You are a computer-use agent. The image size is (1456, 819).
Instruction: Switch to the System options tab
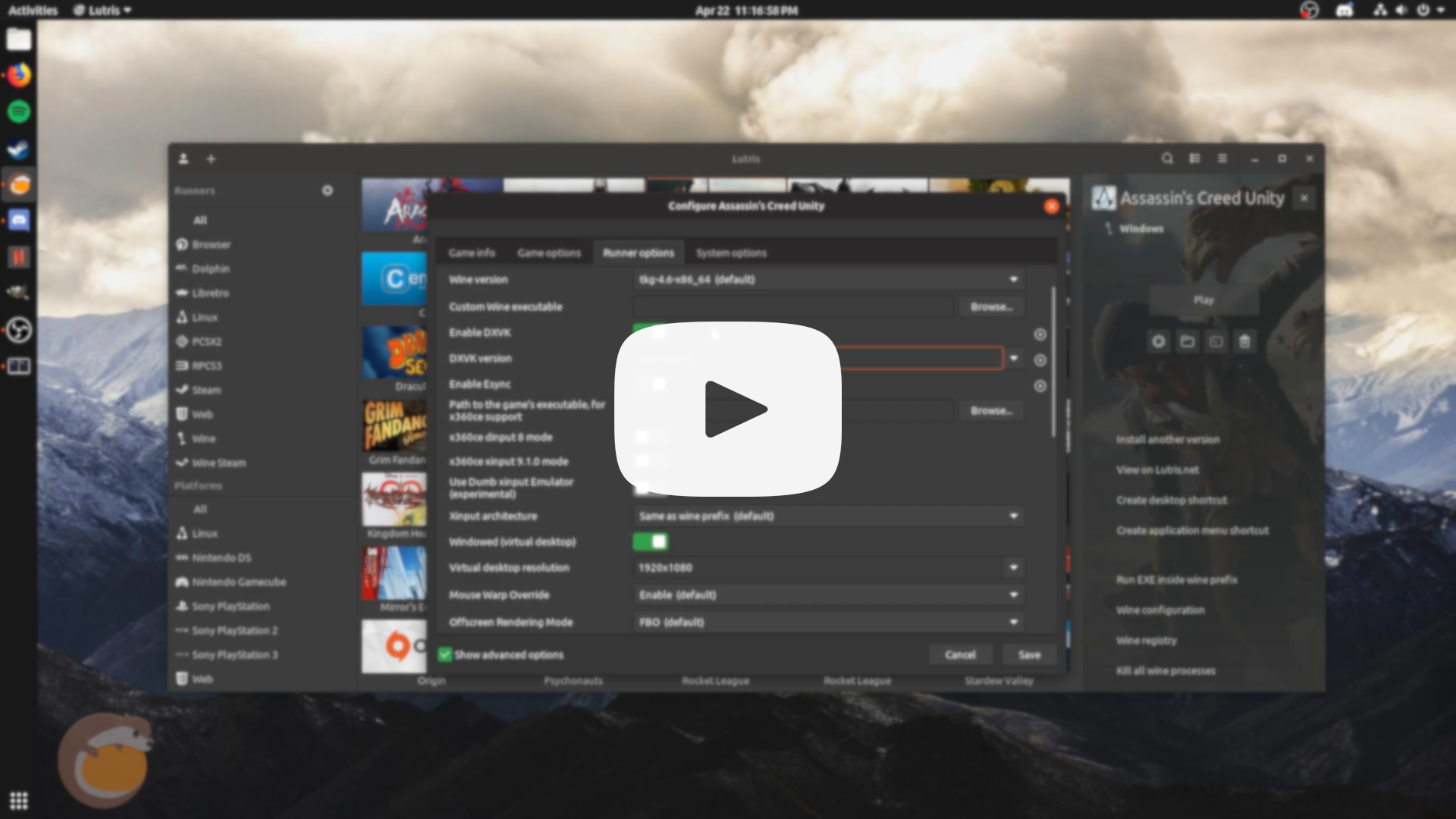(730, 253)
